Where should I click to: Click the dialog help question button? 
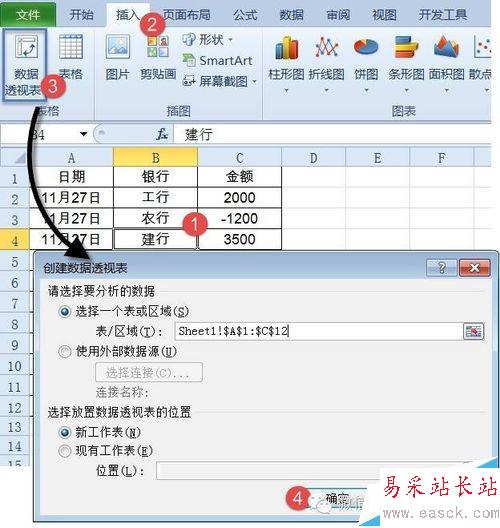[441, 268]
